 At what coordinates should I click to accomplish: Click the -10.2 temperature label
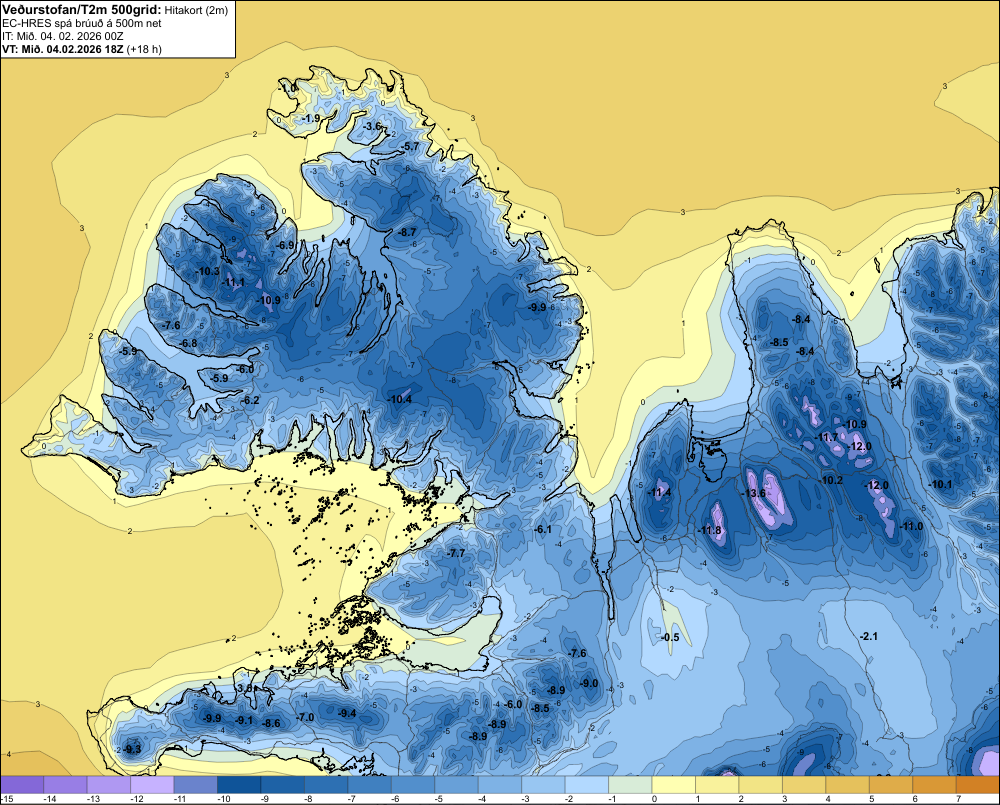click(x=831, y=480)
